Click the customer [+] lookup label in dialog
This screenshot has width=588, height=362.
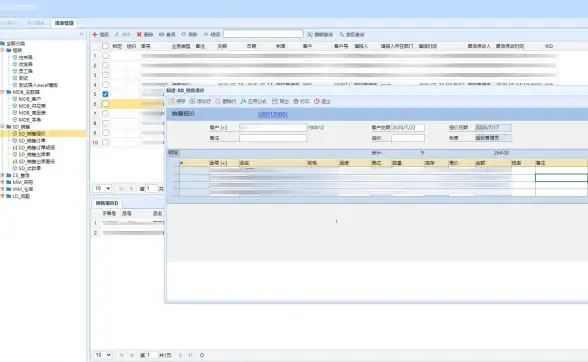pyautogui.click(x=218, y=128)
